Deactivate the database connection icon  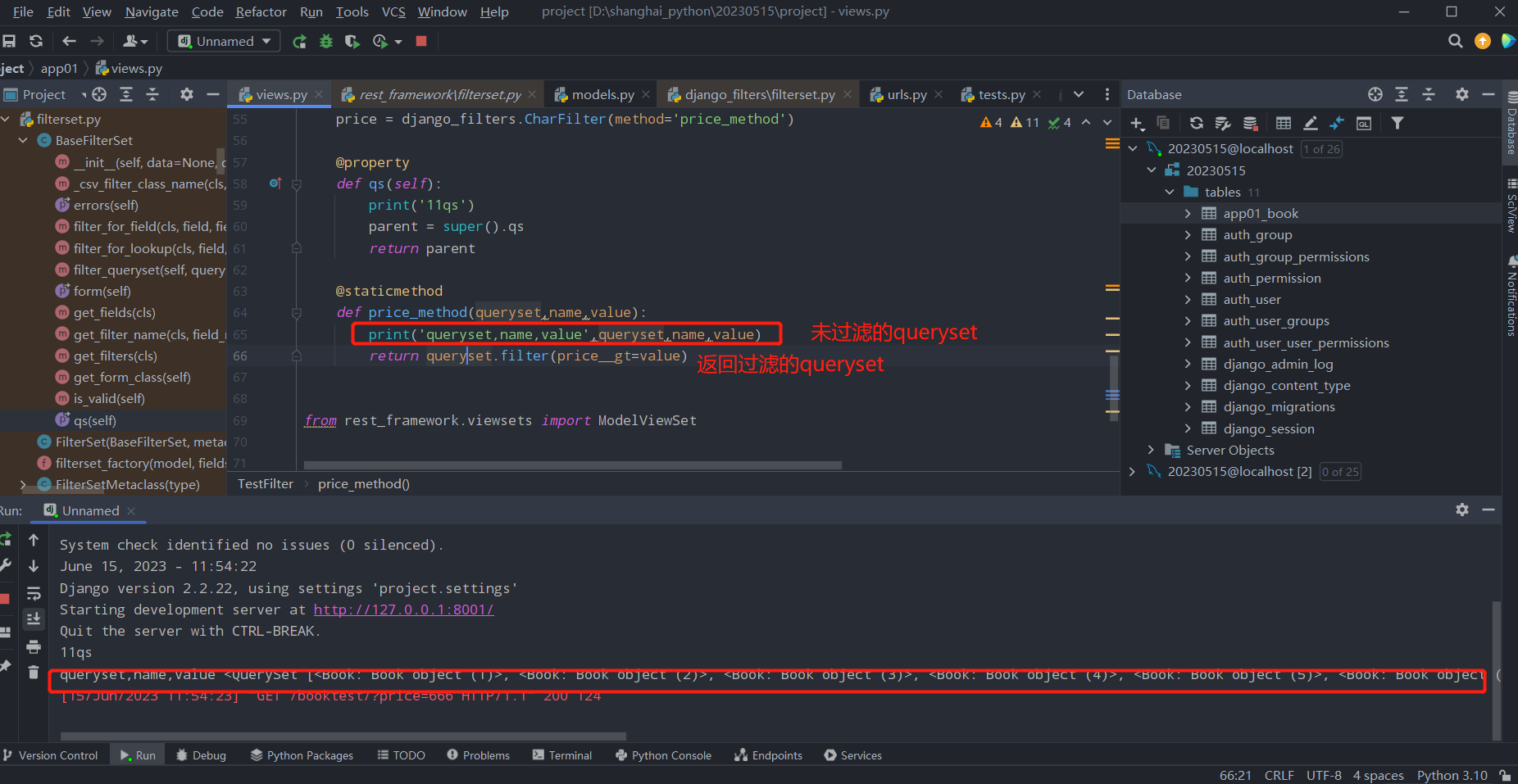click(1250, 123)
